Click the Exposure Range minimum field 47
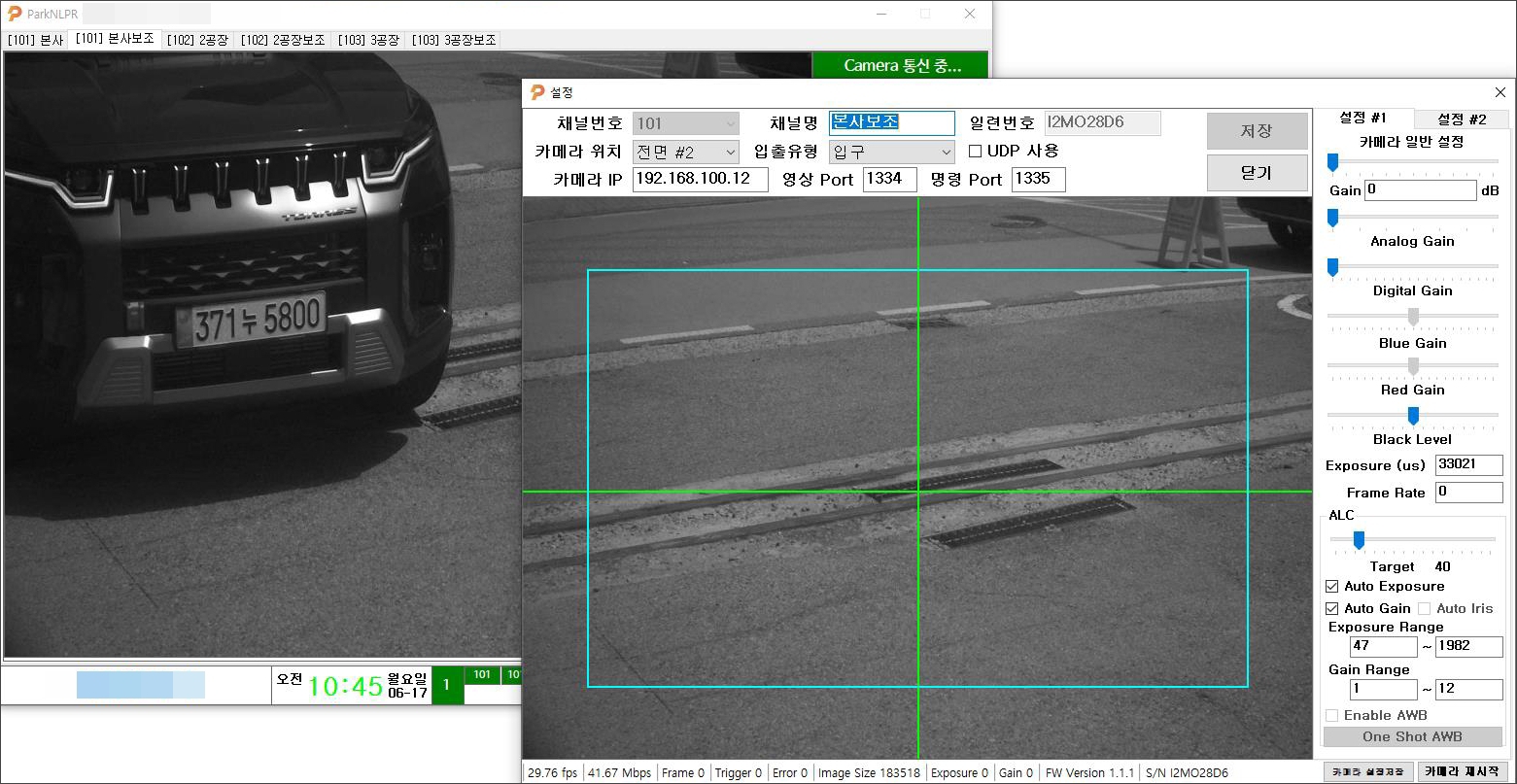Screen dimensions: 1517x784 [1384, 647]
